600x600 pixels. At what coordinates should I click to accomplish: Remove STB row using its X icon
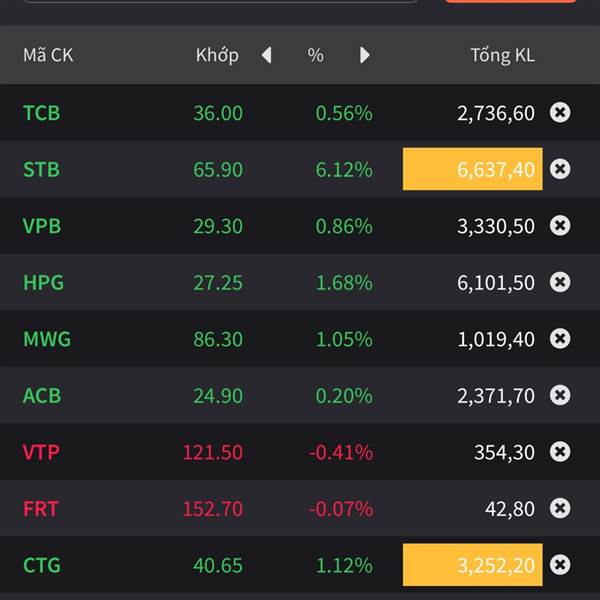[x=560, y=169]
